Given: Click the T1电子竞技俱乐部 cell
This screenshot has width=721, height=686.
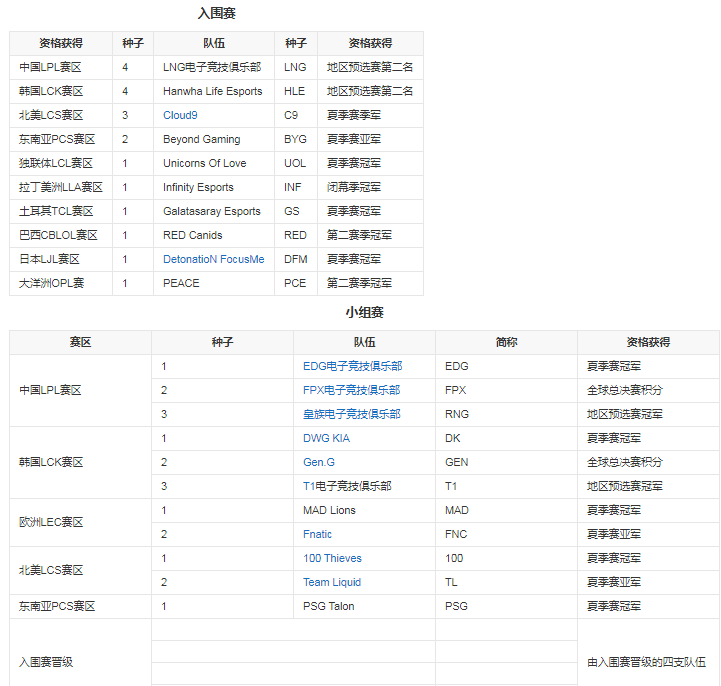Looking at the screenshot, I should tap(364, 486).
